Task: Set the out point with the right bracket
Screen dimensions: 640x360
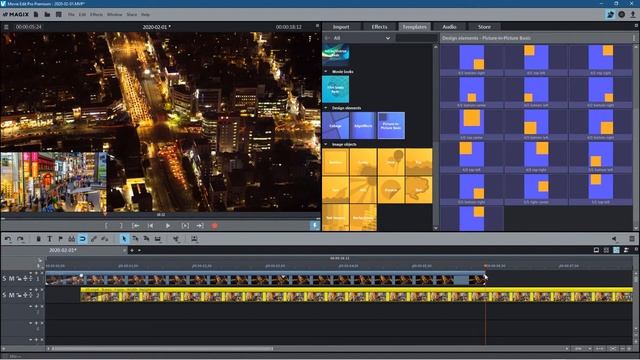Action: pyautogui.click(x=121, y=225)
